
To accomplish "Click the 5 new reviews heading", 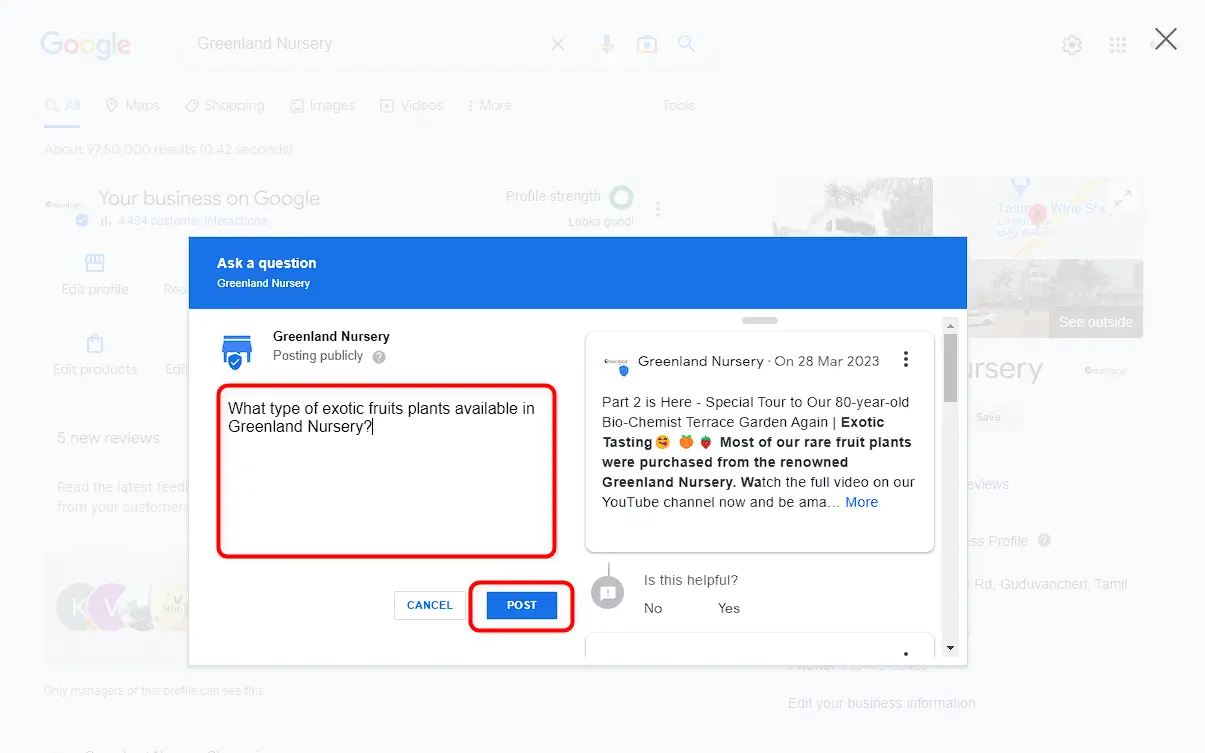I will pos(108,438).
